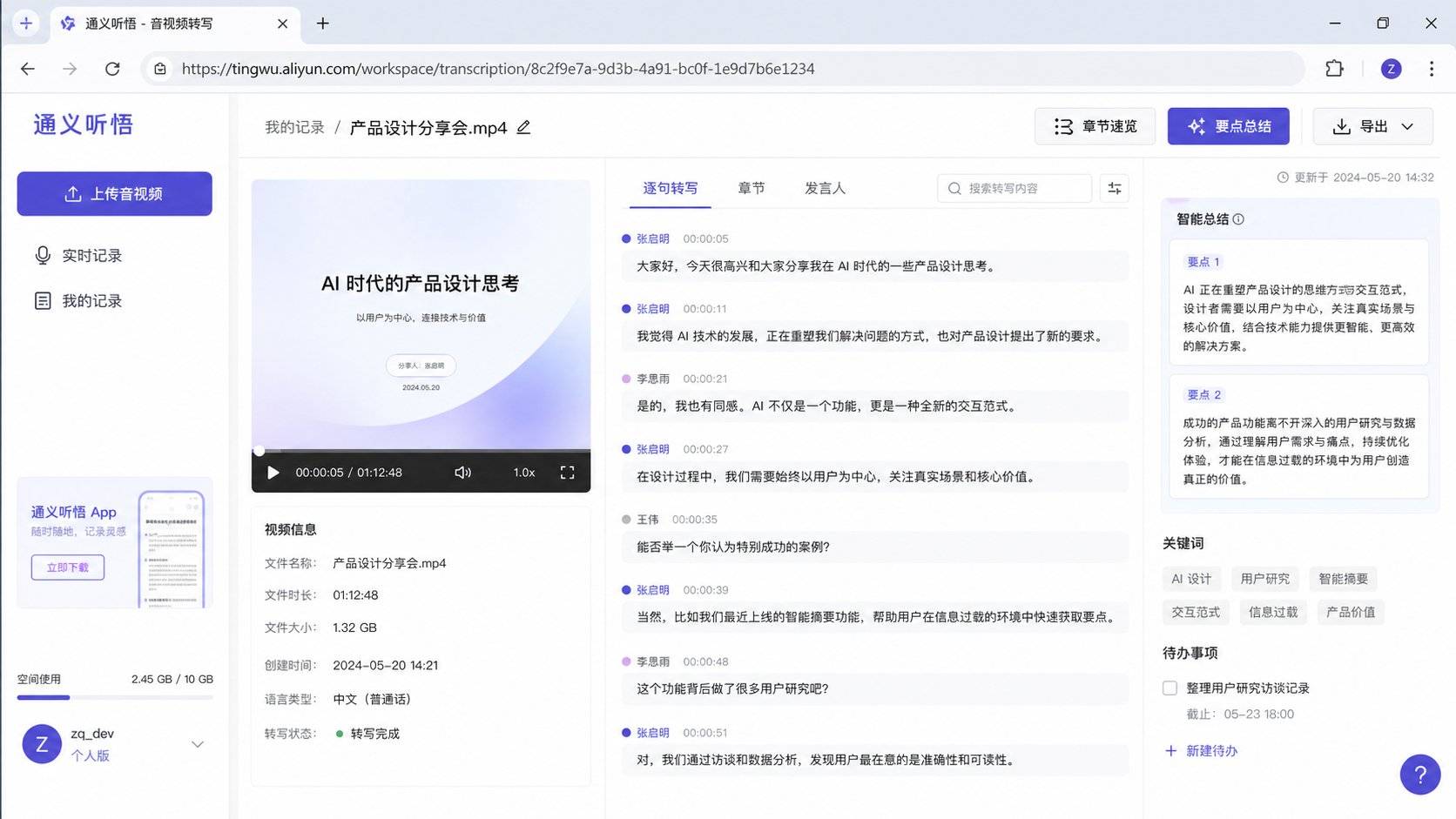Enter fullscreen mode on the video player

(x=567, y=473)
